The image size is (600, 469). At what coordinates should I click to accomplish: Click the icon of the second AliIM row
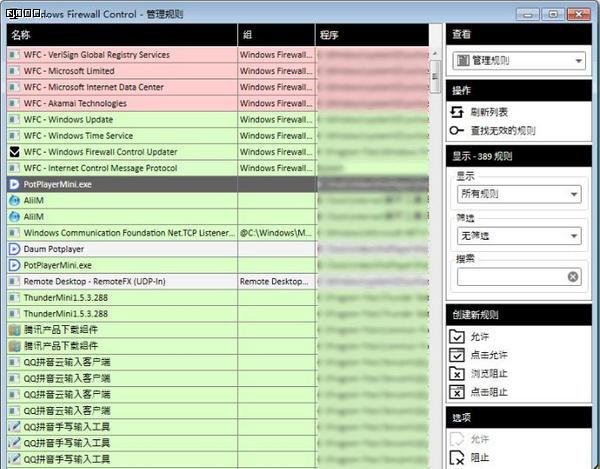click(14, 217)
